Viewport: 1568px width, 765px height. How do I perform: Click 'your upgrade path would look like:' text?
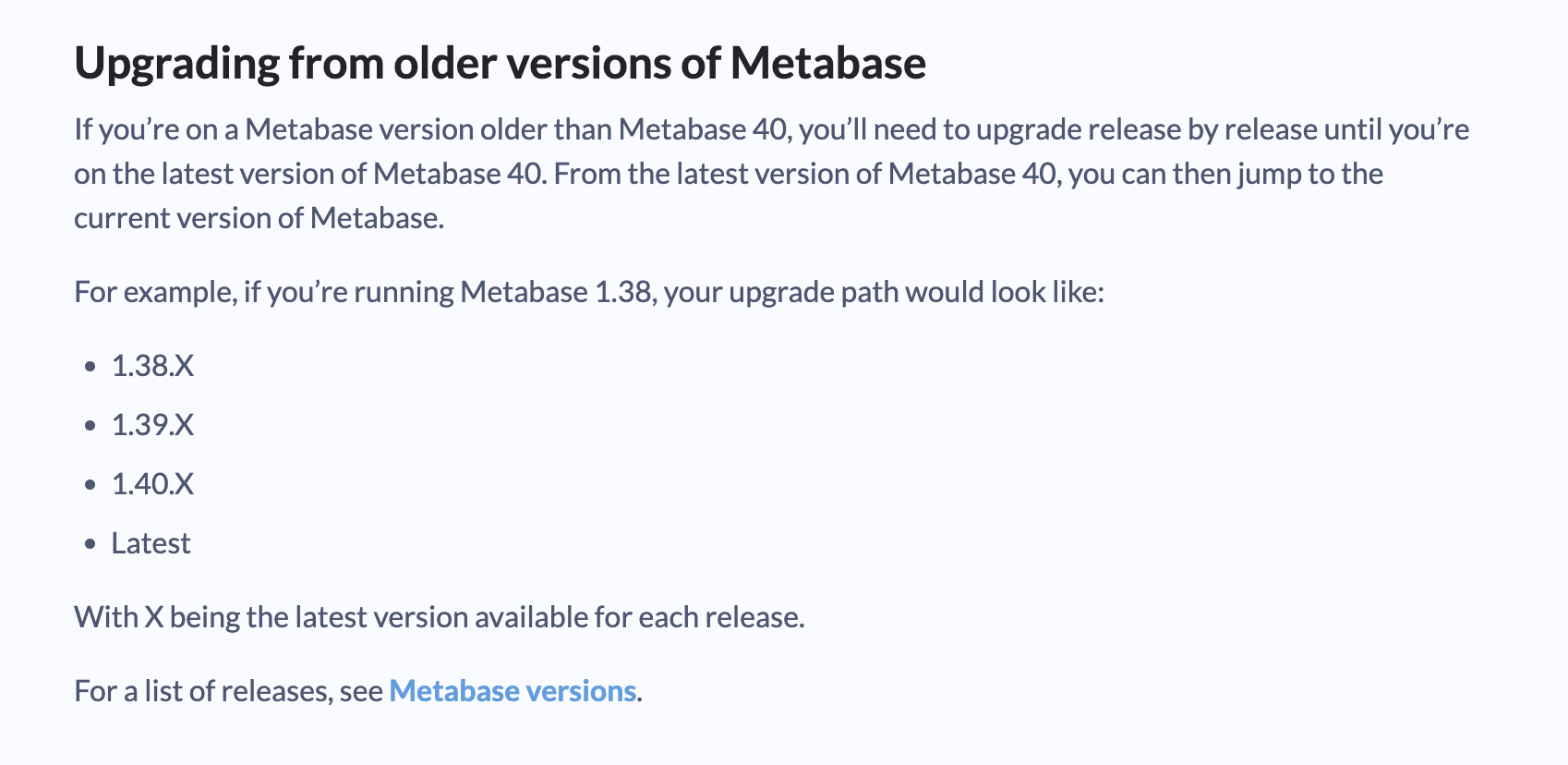click(884, 292)
